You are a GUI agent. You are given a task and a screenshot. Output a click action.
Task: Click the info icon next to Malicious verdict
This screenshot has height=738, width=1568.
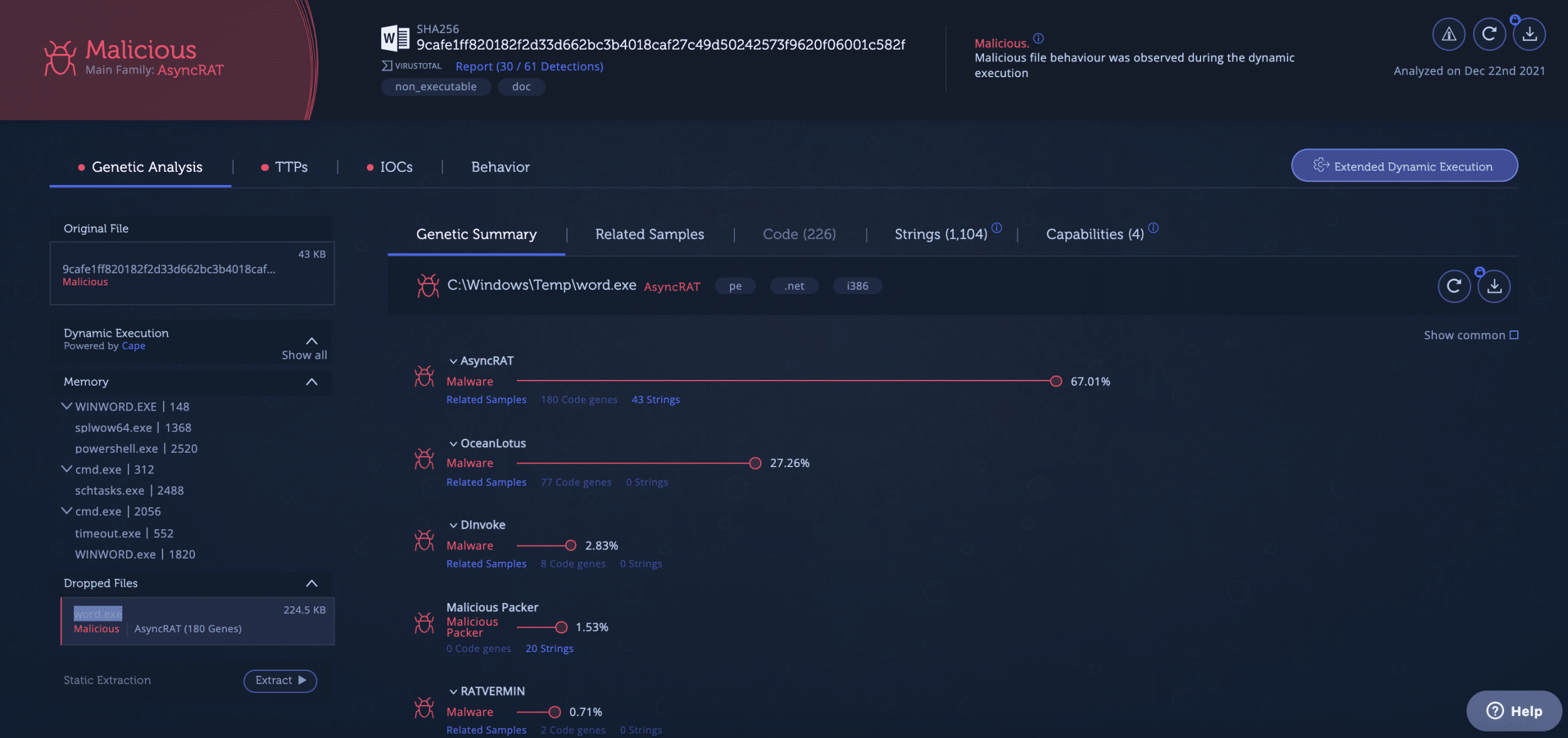[1039, 39]
